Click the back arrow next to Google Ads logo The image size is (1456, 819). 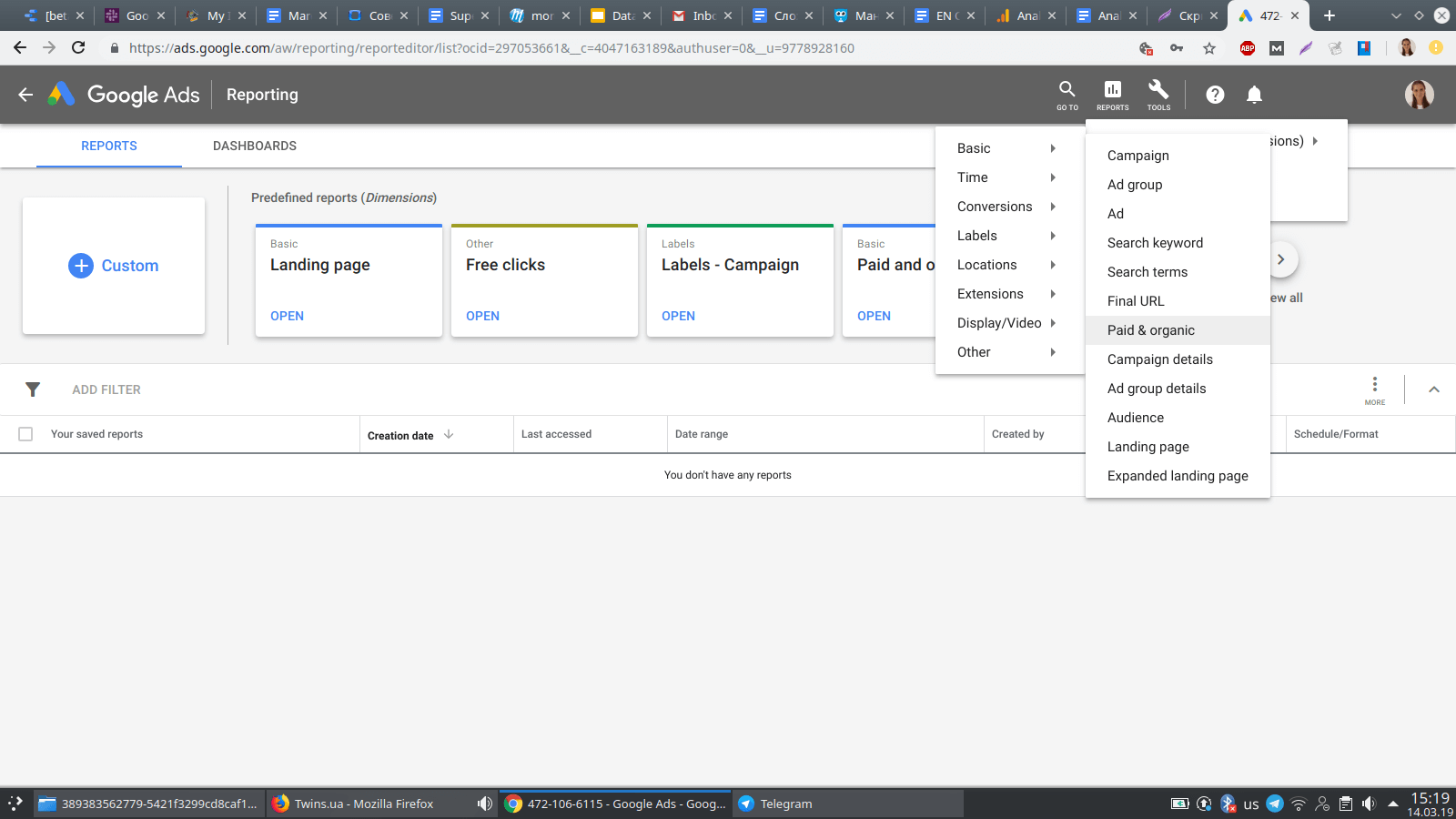coord(25,95)
